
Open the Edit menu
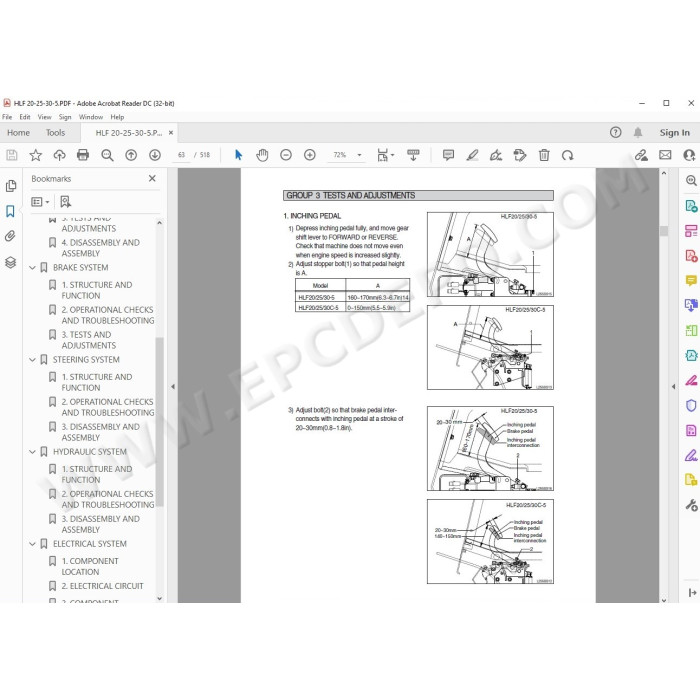coord(25,117)
